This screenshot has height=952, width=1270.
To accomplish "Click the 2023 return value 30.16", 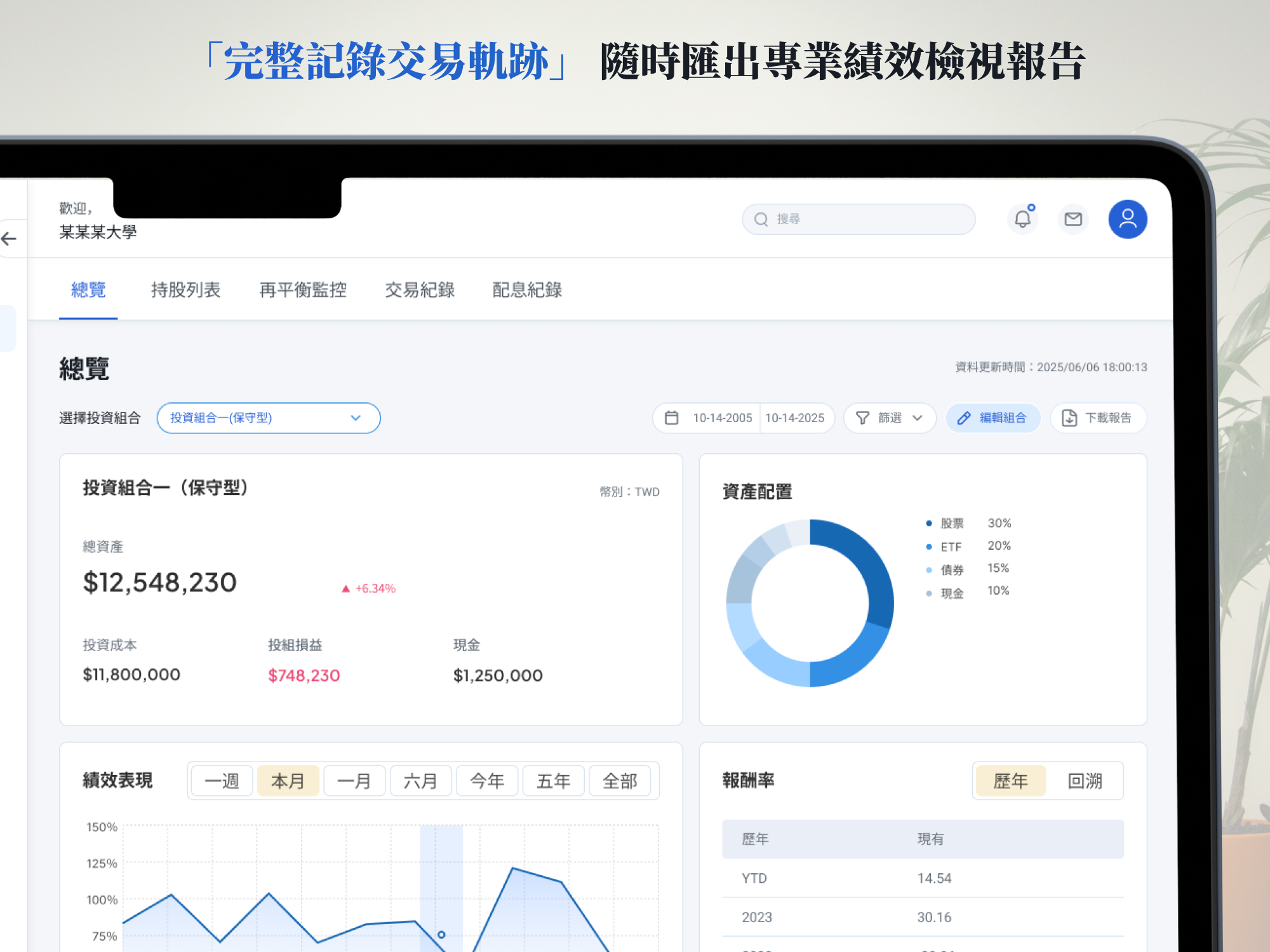I will pos(934,917).
